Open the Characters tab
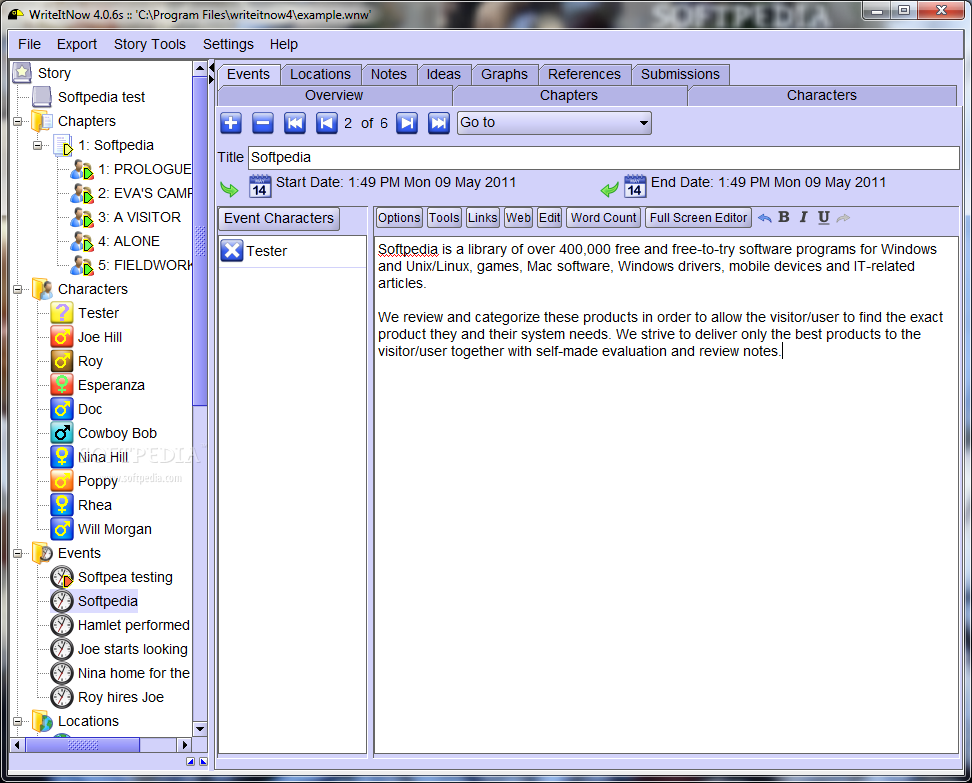 822,95
